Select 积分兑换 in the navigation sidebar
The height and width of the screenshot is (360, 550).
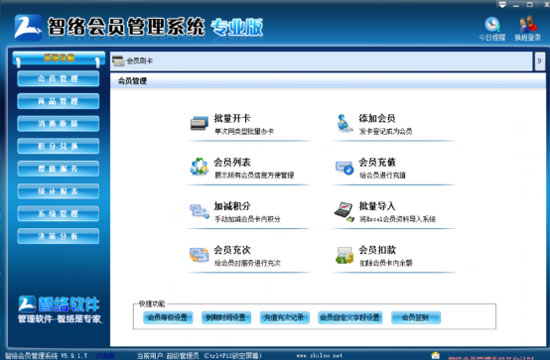click(58, 146)
